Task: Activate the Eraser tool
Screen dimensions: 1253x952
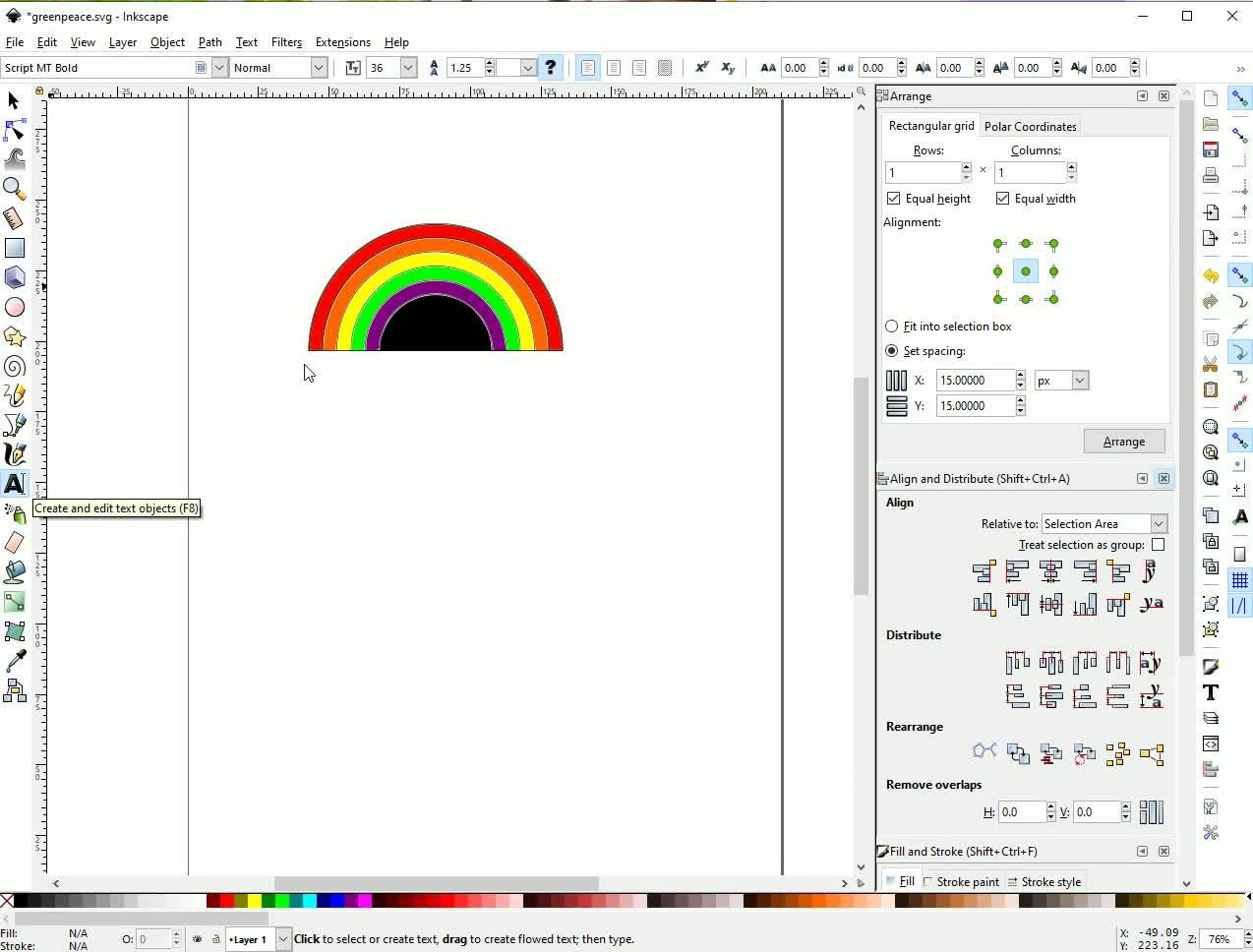Action: [x=15, y=543]
